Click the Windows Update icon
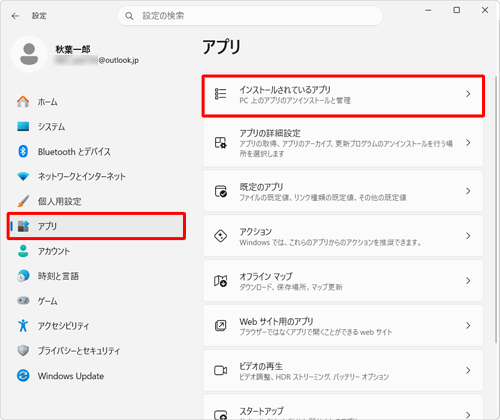500x420 pixels. (23, 376)
